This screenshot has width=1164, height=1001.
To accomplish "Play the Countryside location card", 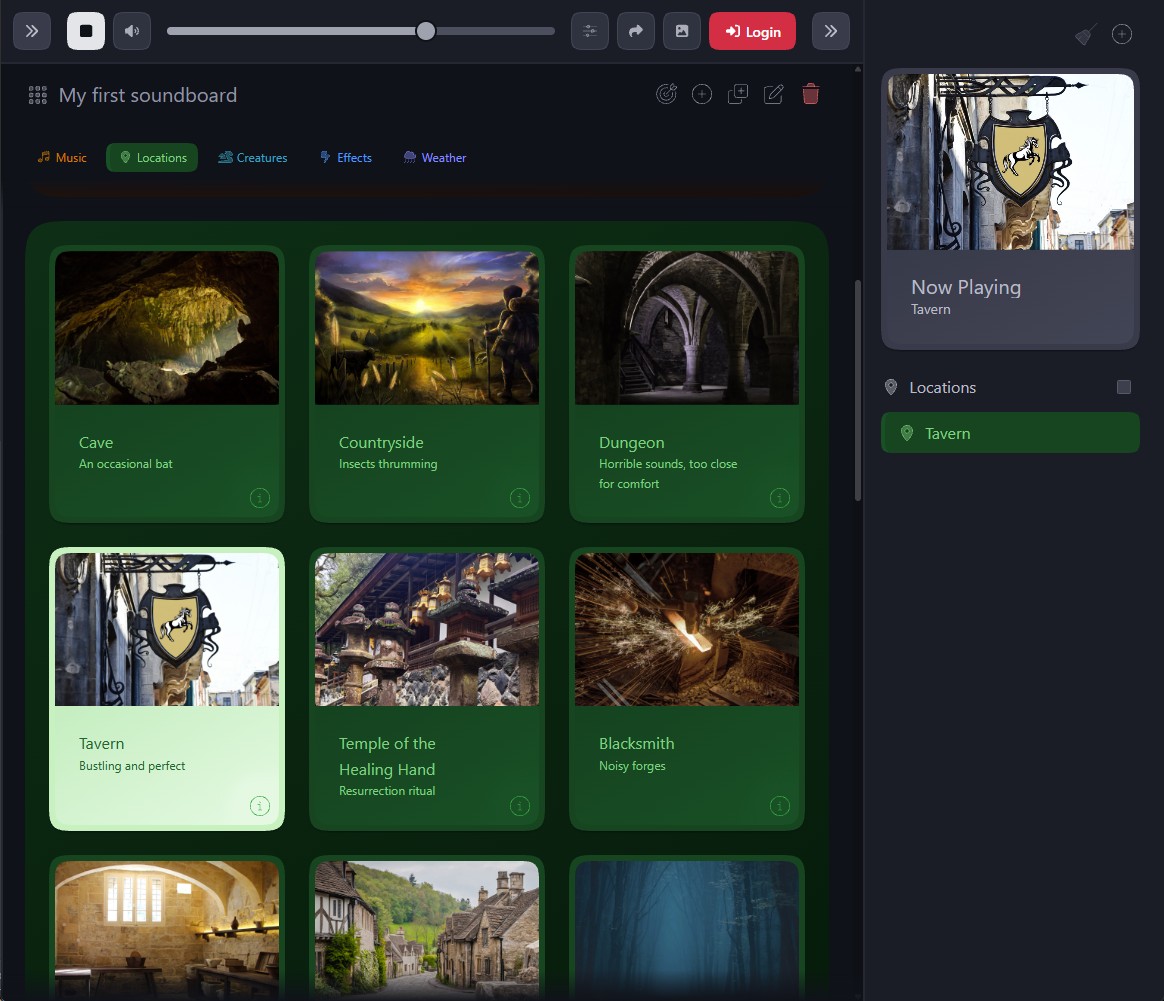I will [427, 384].
